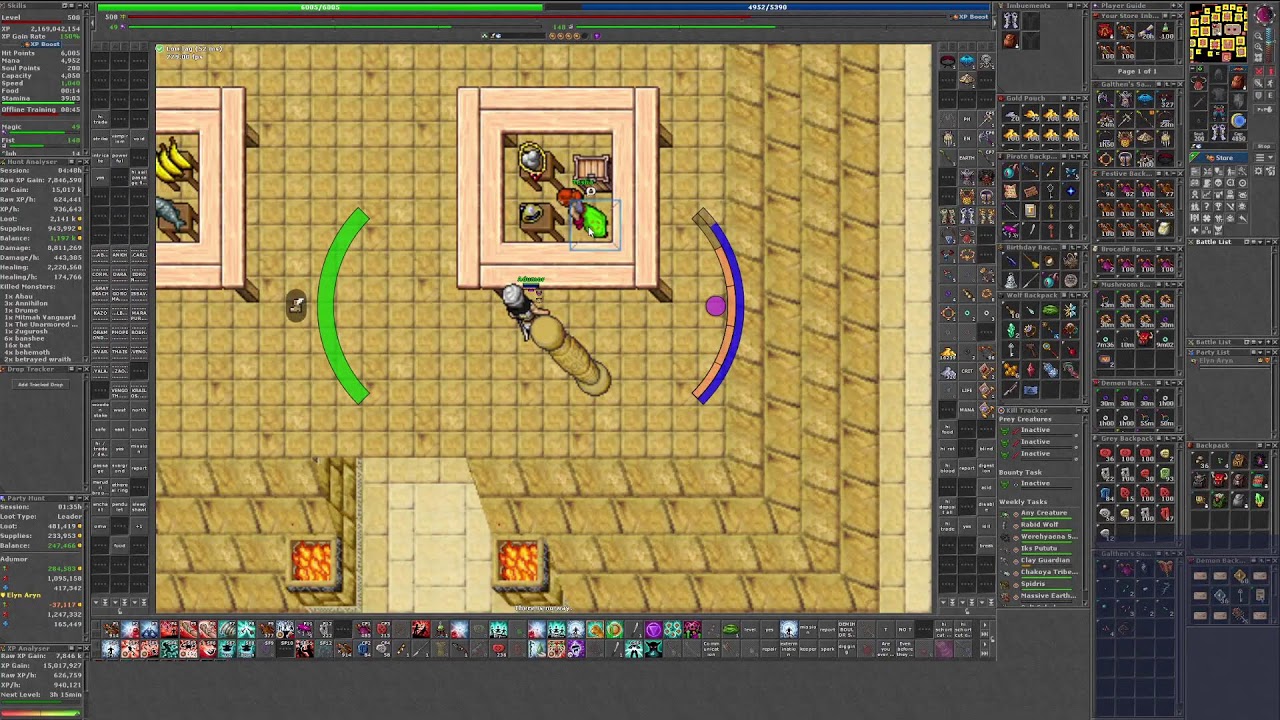Click the ring equipment slot
1280x720 pixels.
(x=1199, y=120)
